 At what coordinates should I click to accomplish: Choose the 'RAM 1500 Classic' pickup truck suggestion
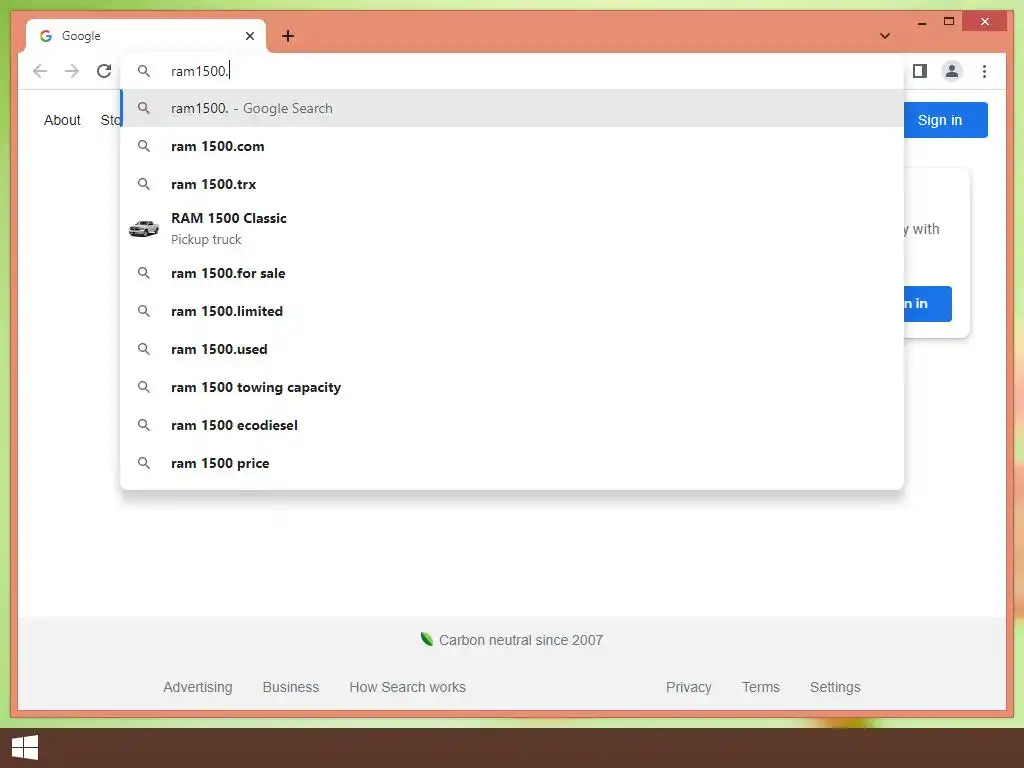tap(513, 229)
